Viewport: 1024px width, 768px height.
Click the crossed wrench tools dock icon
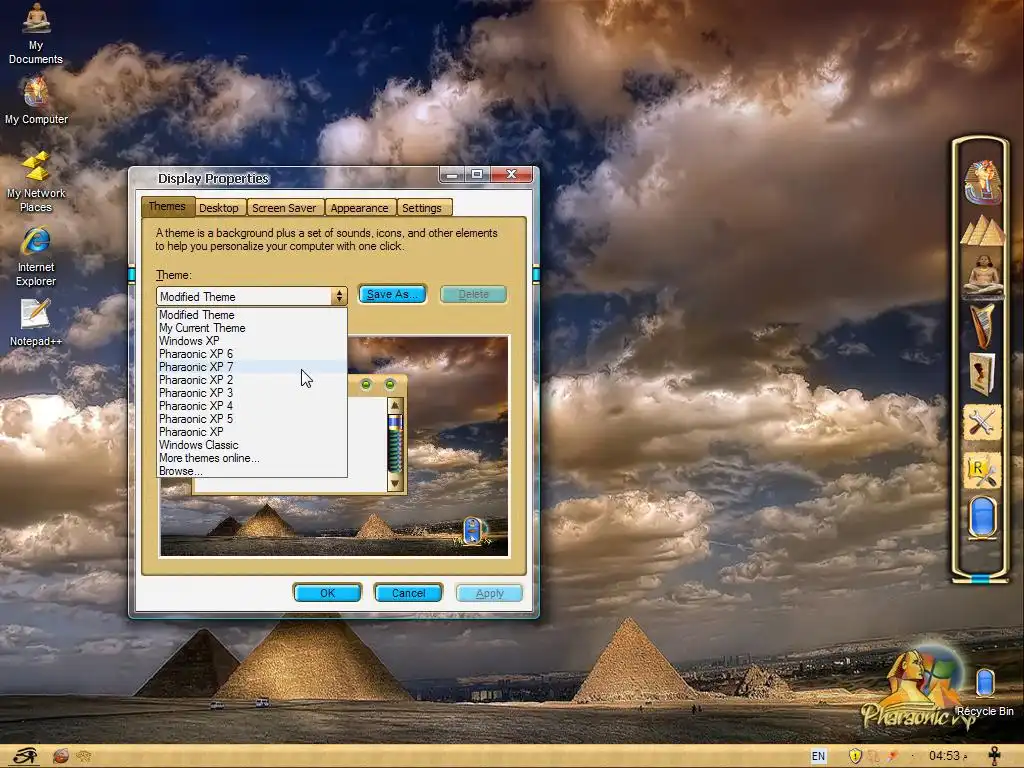pyautogui.click(x=982, y=423)
